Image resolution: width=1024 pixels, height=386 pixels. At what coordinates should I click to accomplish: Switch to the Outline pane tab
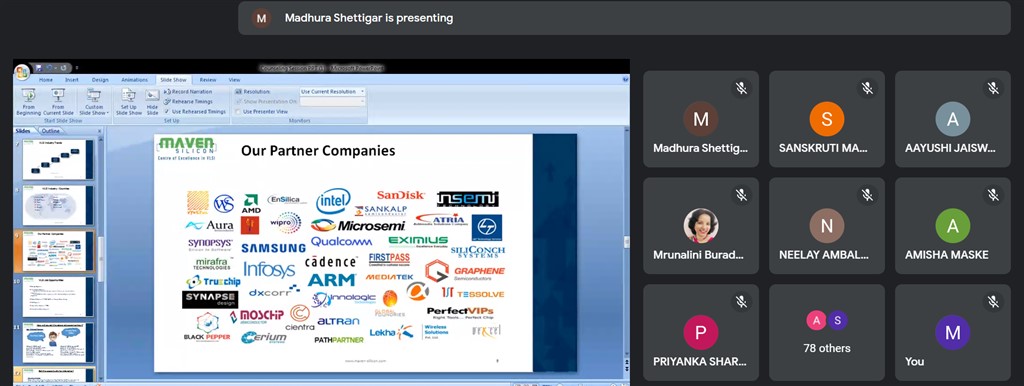click(51, 131)
